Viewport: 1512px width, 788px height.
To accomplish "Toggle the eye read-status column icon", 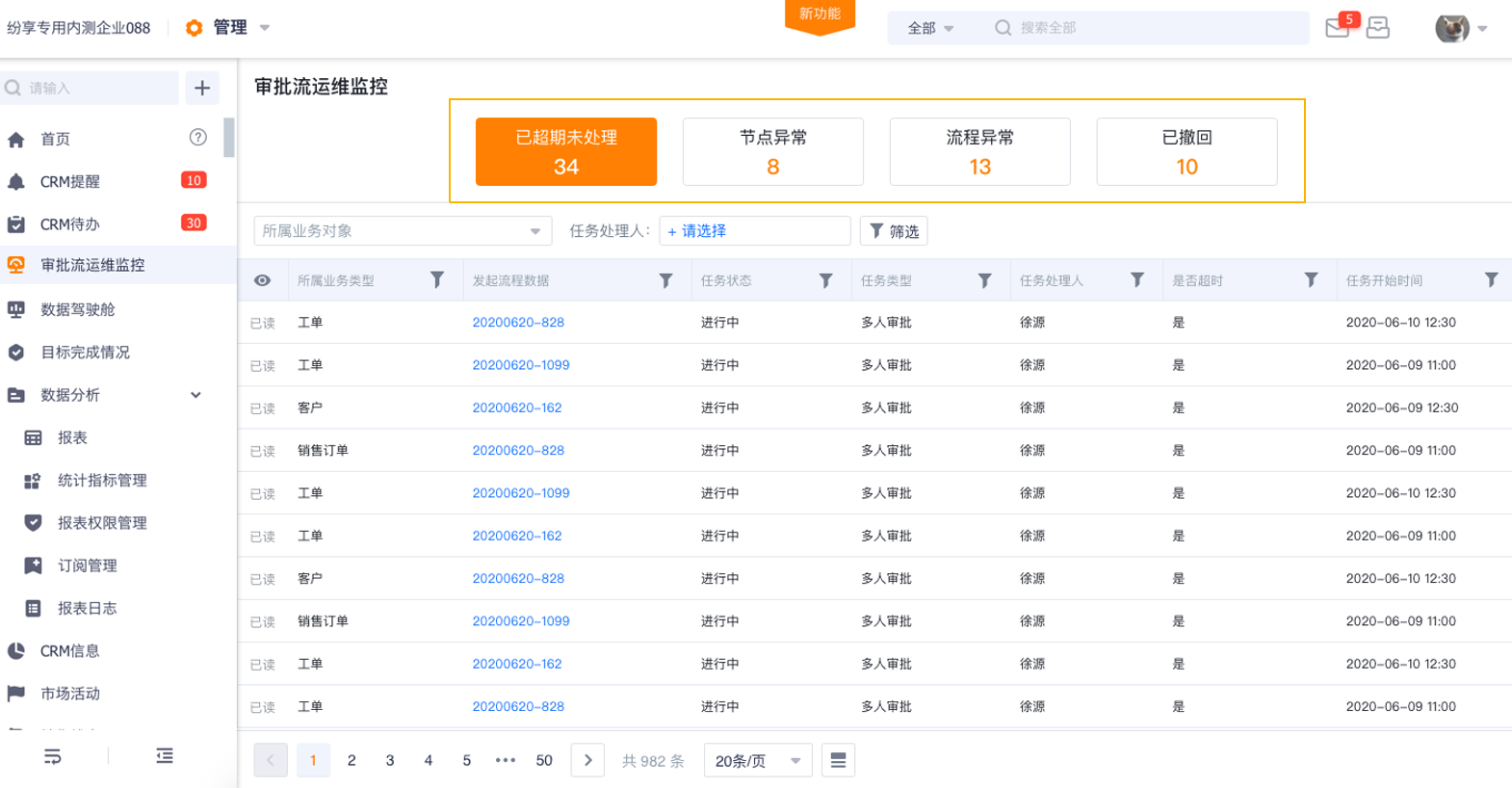I will [262, 280].
